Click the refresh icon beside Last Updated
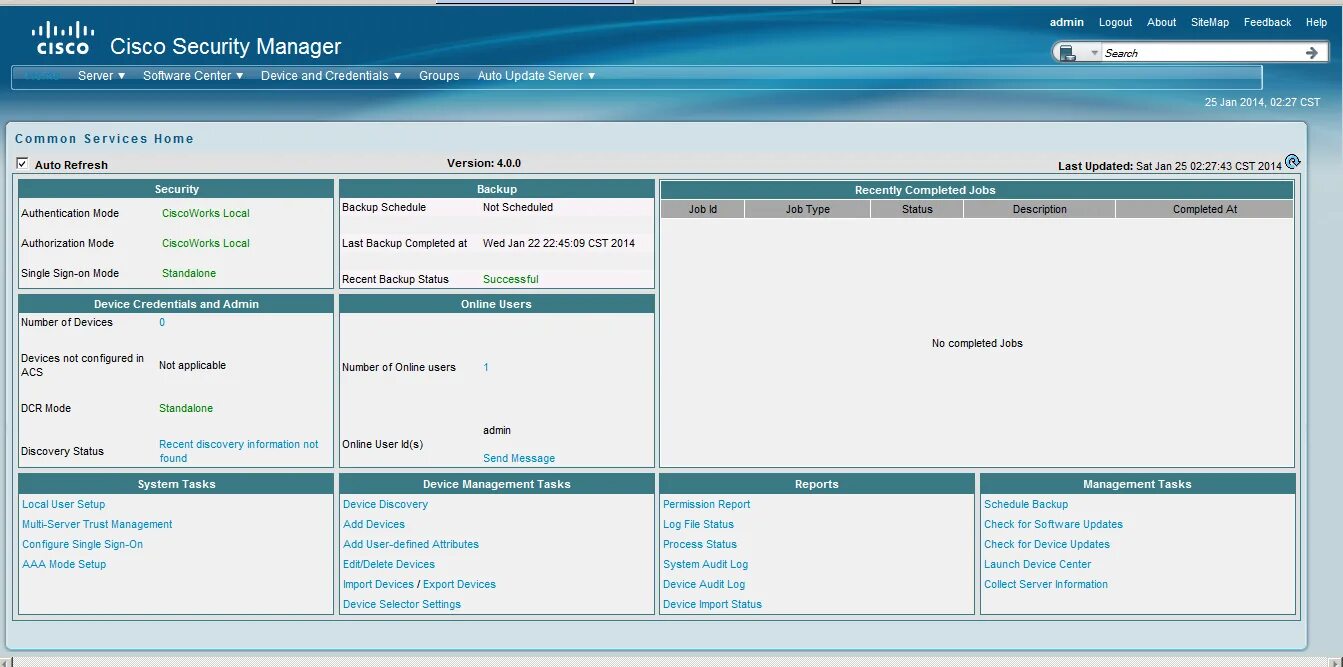 1292,162
